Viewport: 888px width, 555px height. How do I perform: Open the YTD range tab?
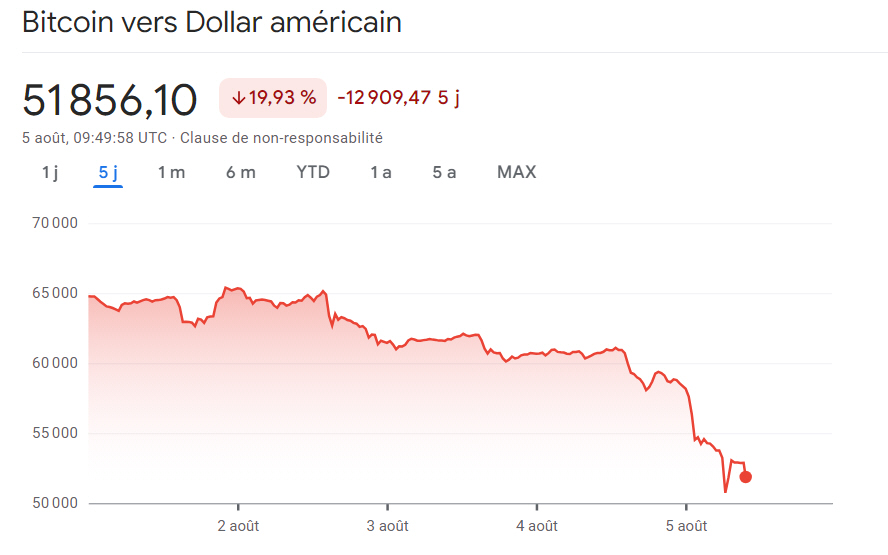(x=313, y=172)
